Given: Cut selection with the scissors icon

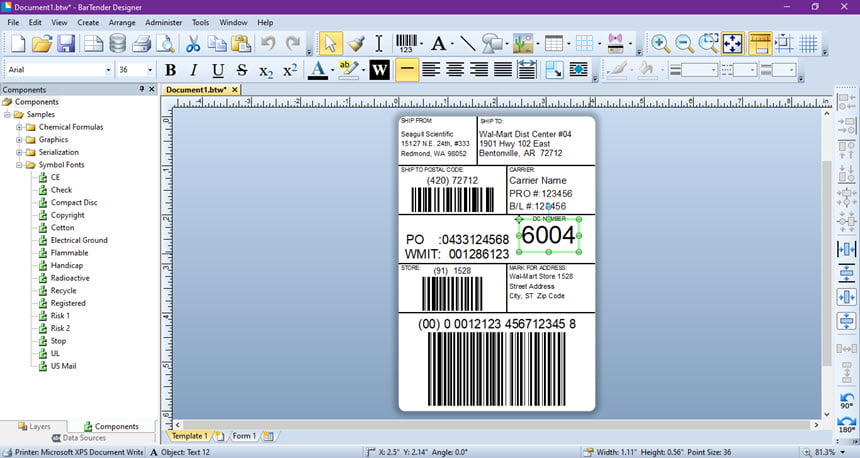Looking at the screenshot, I should [x=193, y=43].
